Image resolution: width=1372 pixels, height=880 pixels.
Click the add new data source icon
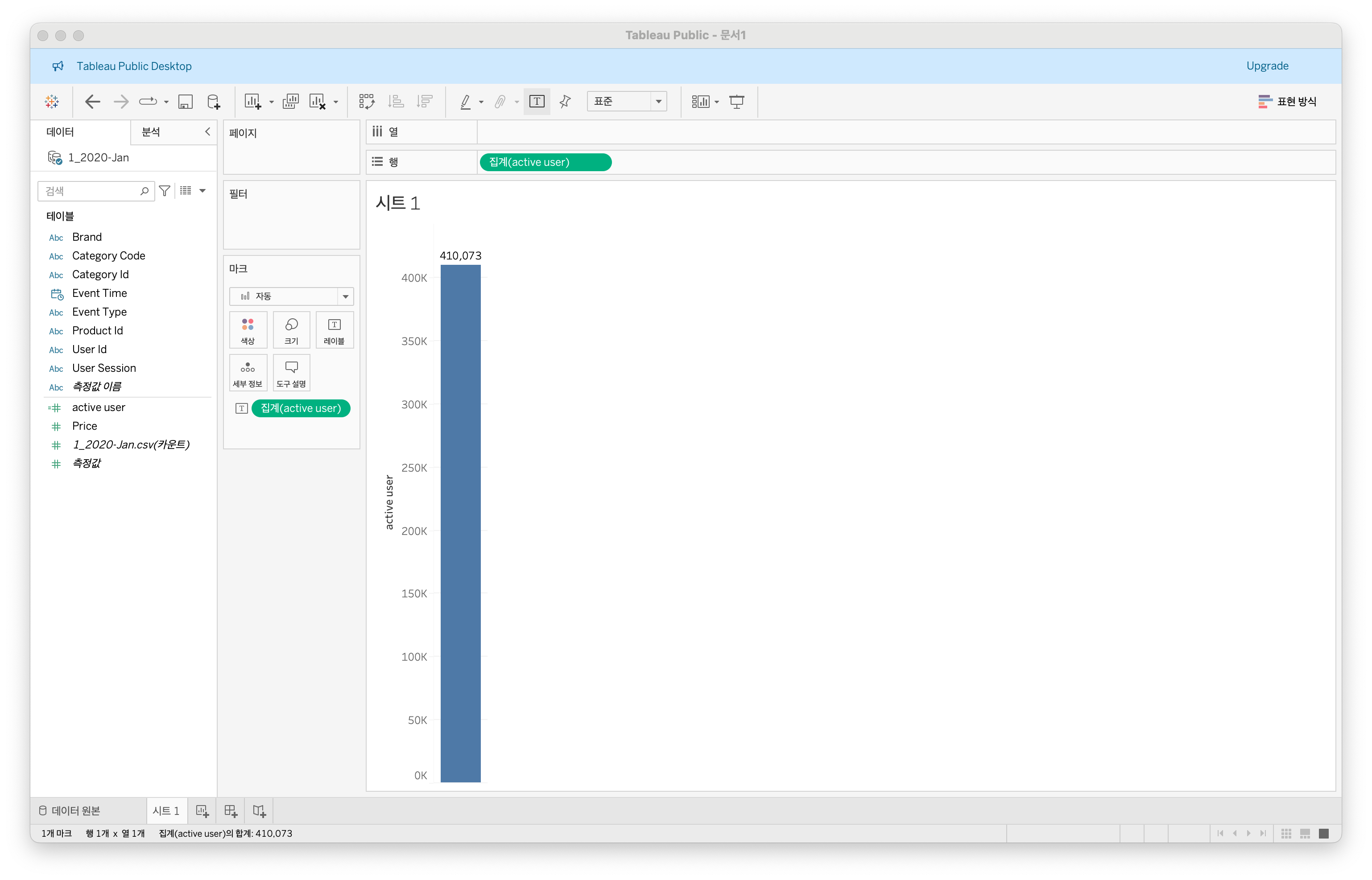click(x=213, y=102)
